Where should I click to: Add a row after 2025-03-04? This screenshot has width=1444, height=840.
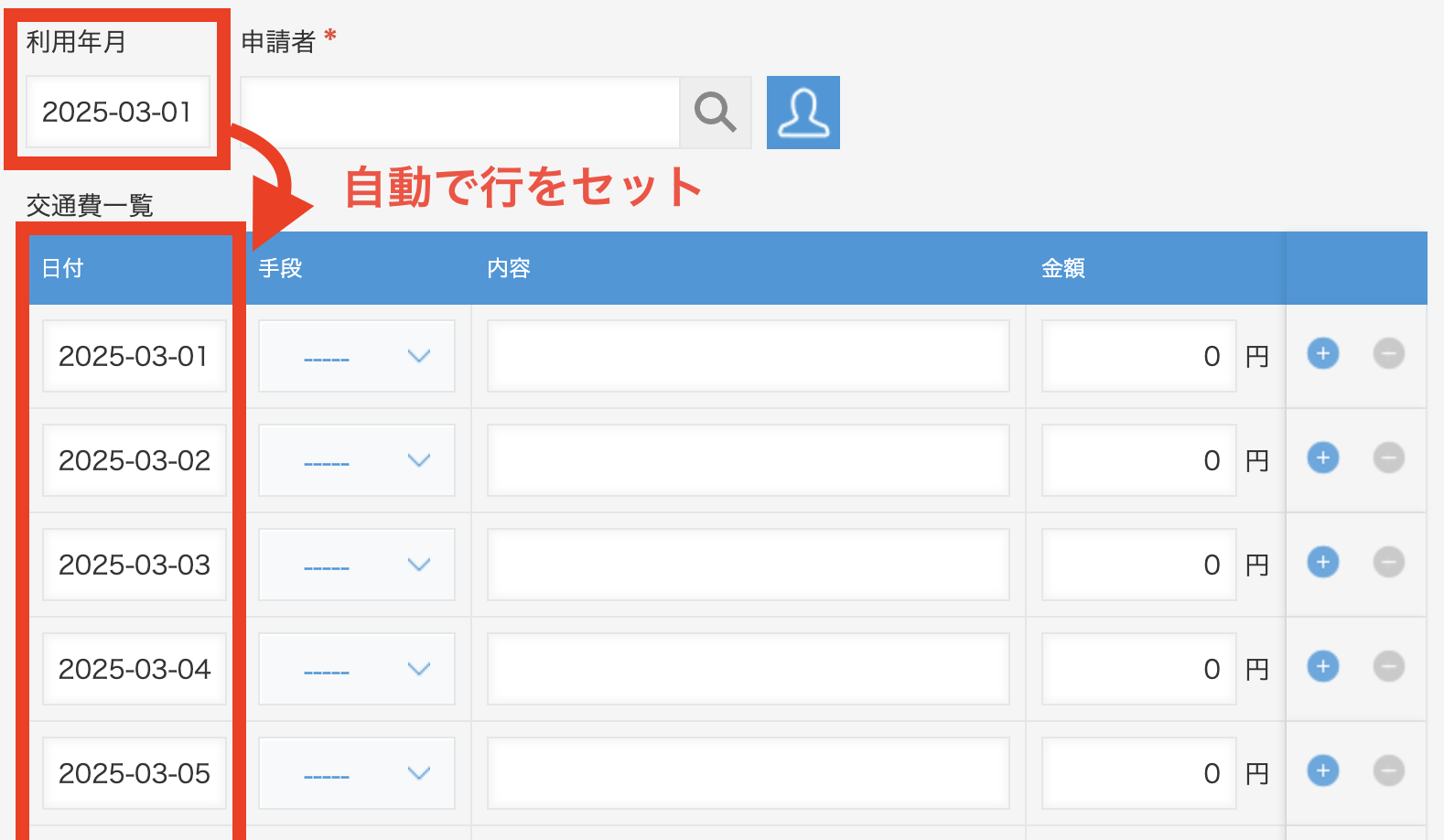tap(1323, 666)
